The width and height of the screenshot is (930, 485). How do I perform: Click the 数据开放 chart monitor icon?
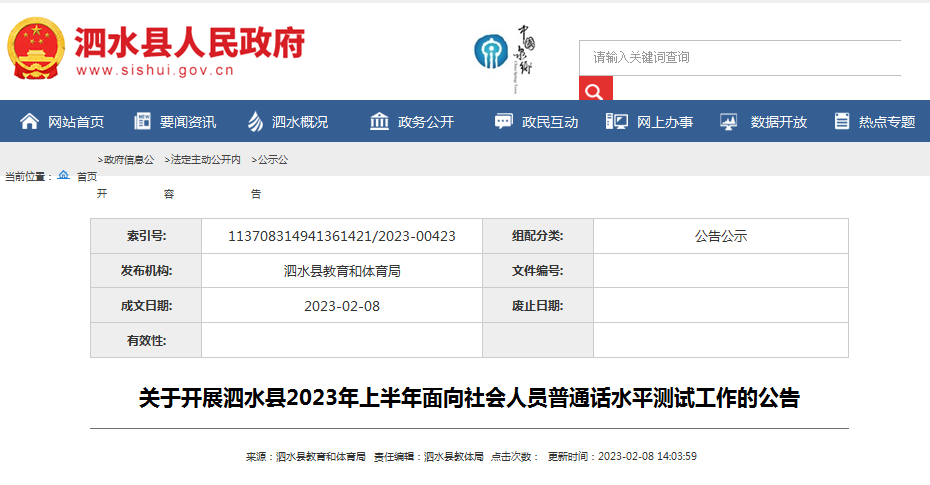click(x=729, y=122)
